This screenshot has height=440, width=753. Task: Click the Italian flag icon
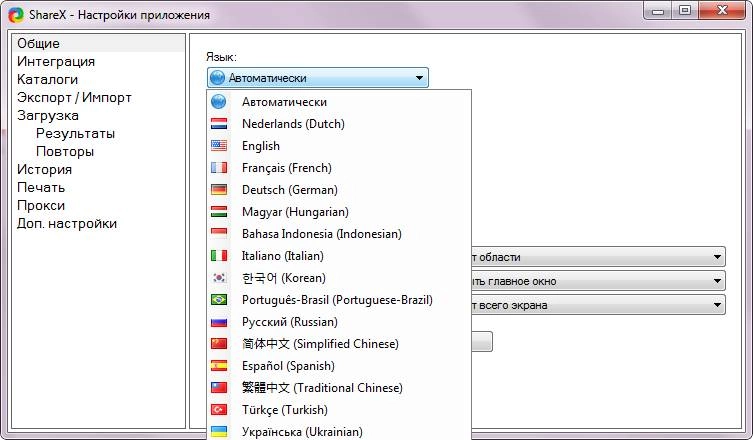(x=219, y=256)
